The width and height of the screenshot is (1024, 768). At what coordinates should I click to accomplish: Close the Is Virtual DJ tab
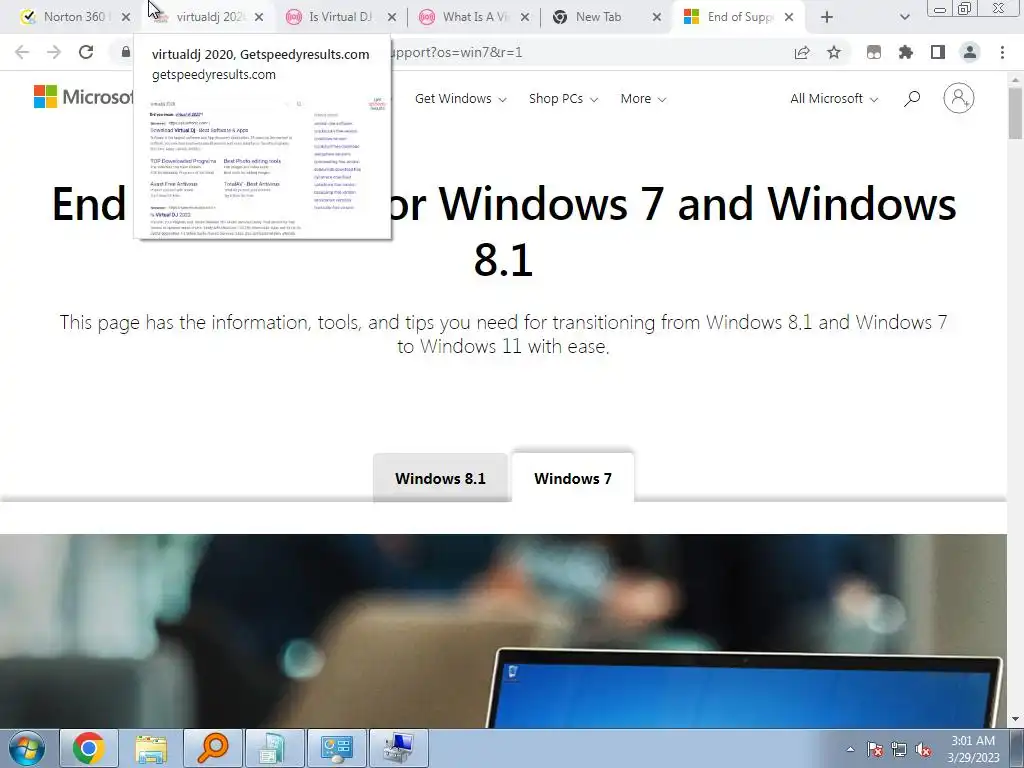pyautogui.click(x=392, y=17)
